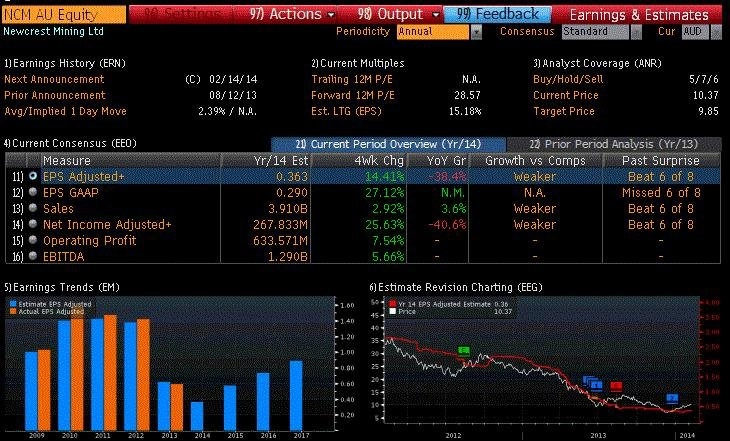Select the Operating Profit radio button
The image size is (730, 441).
click(33, 240)
